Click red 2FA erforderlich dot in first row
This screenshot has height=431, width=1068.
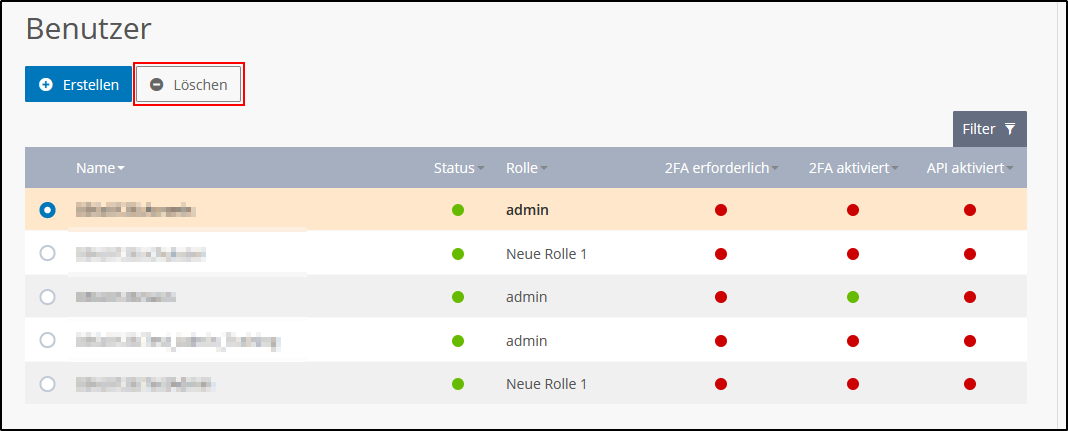(x=720, y=210)
